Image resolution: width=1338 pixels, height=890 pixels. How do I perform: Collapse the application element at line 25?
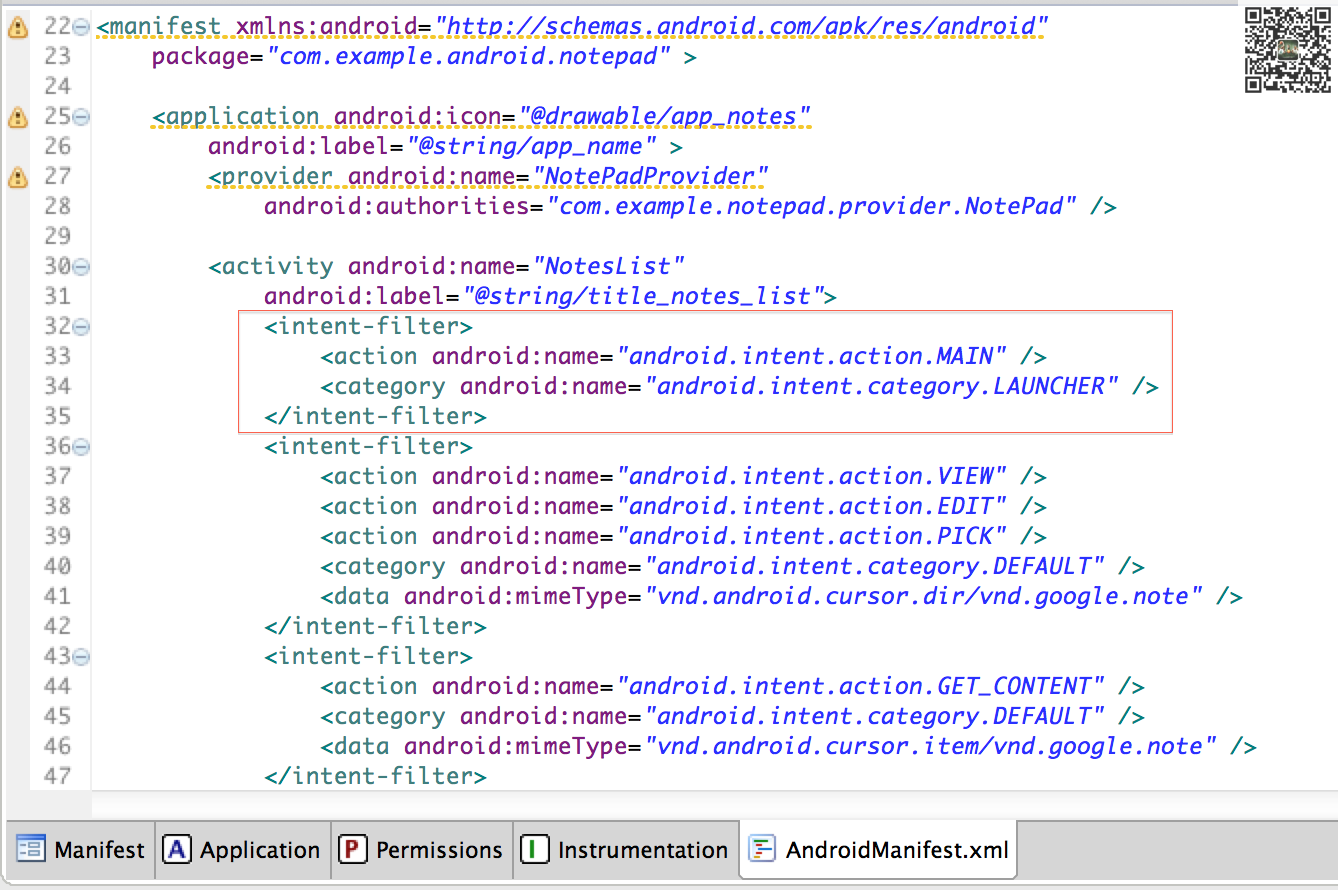82,117
